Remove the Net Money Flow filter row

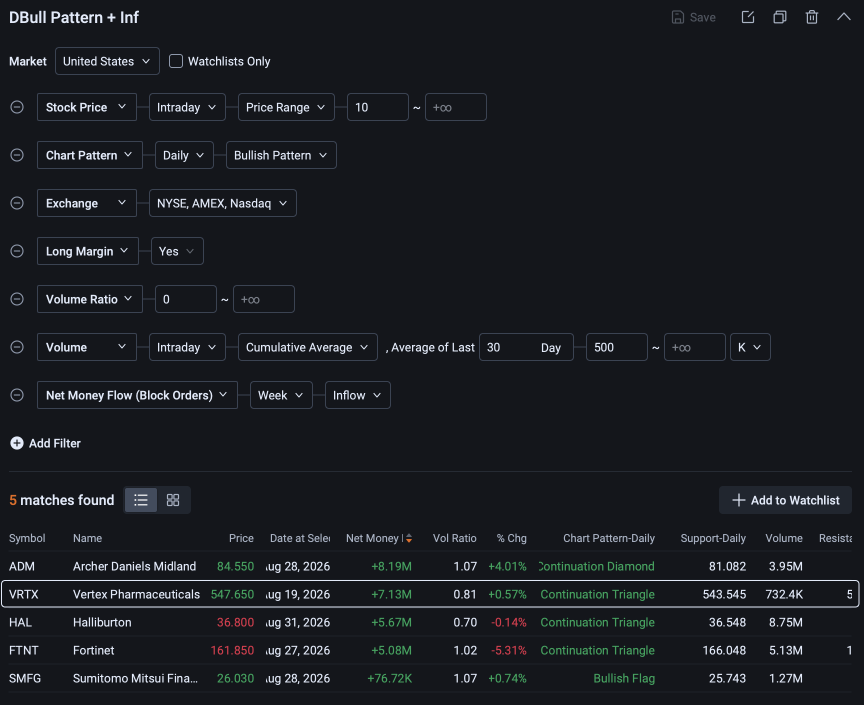point(17,395)
